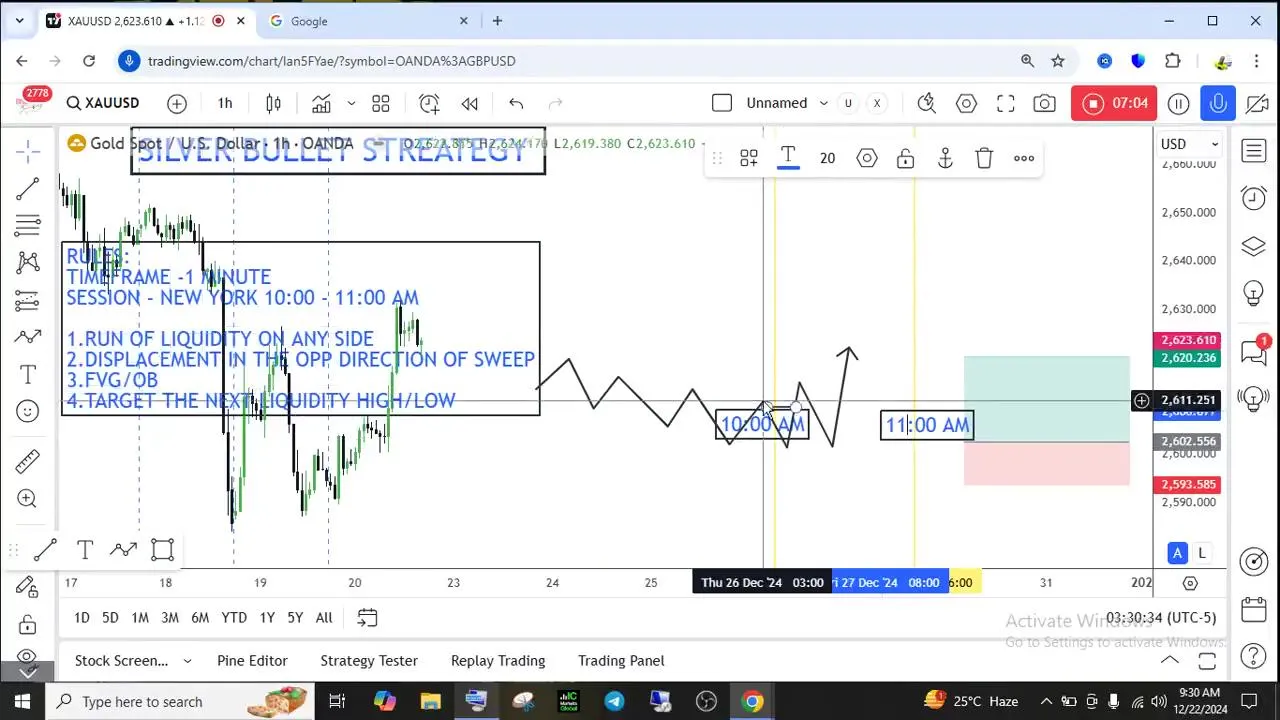Toggle stay in drawing mode pencil-lock icon
The height and width of the screenshot is (720, 1280).
pos(28,587)
